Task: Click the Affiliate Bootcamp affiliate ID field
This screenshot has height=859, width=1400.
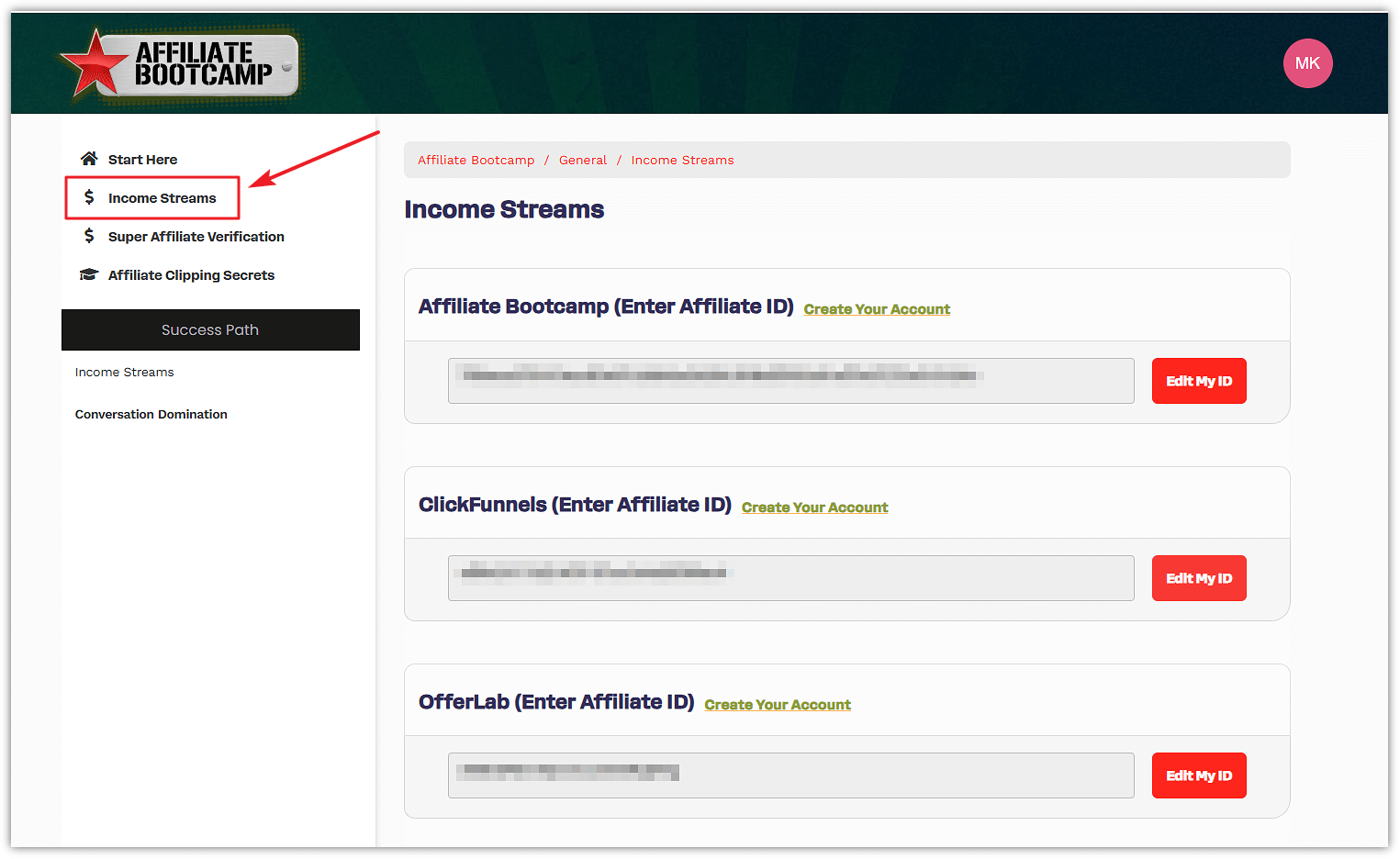Action: pos(791,381)
